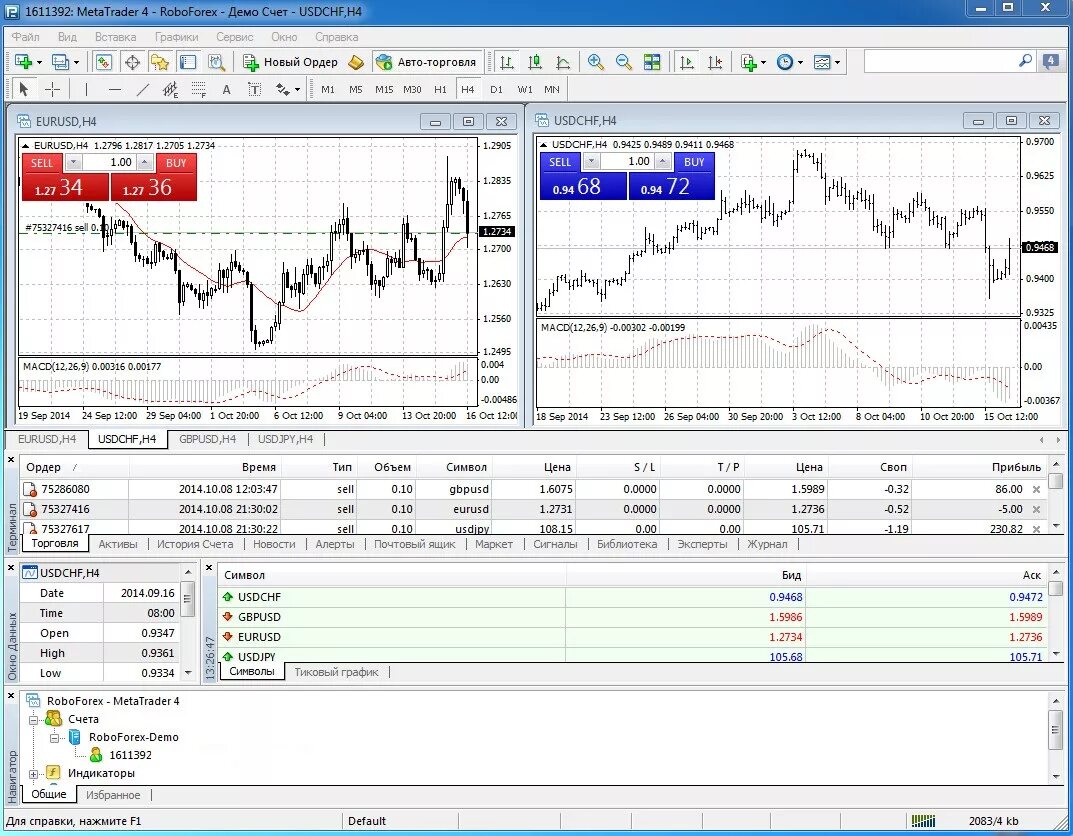The height and width of the screenshot is (836, 1073).
Task: Open the Strategy Tester magnifier icon
Action: coord(217,62)
